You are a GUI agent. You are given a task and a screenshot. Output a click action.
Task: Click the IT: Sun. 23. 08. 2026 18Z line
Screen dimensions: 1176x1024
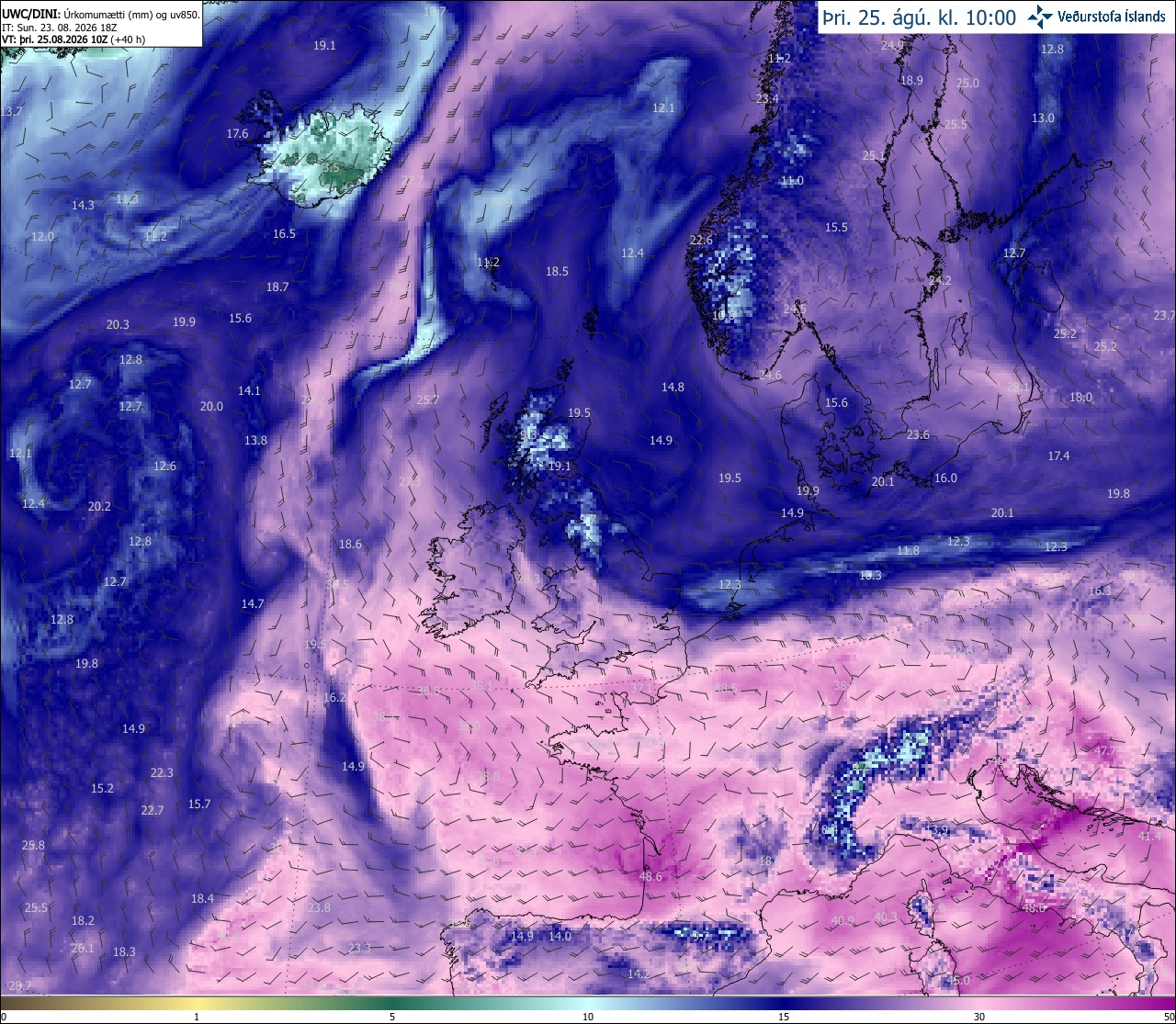(x=60, y=28)
